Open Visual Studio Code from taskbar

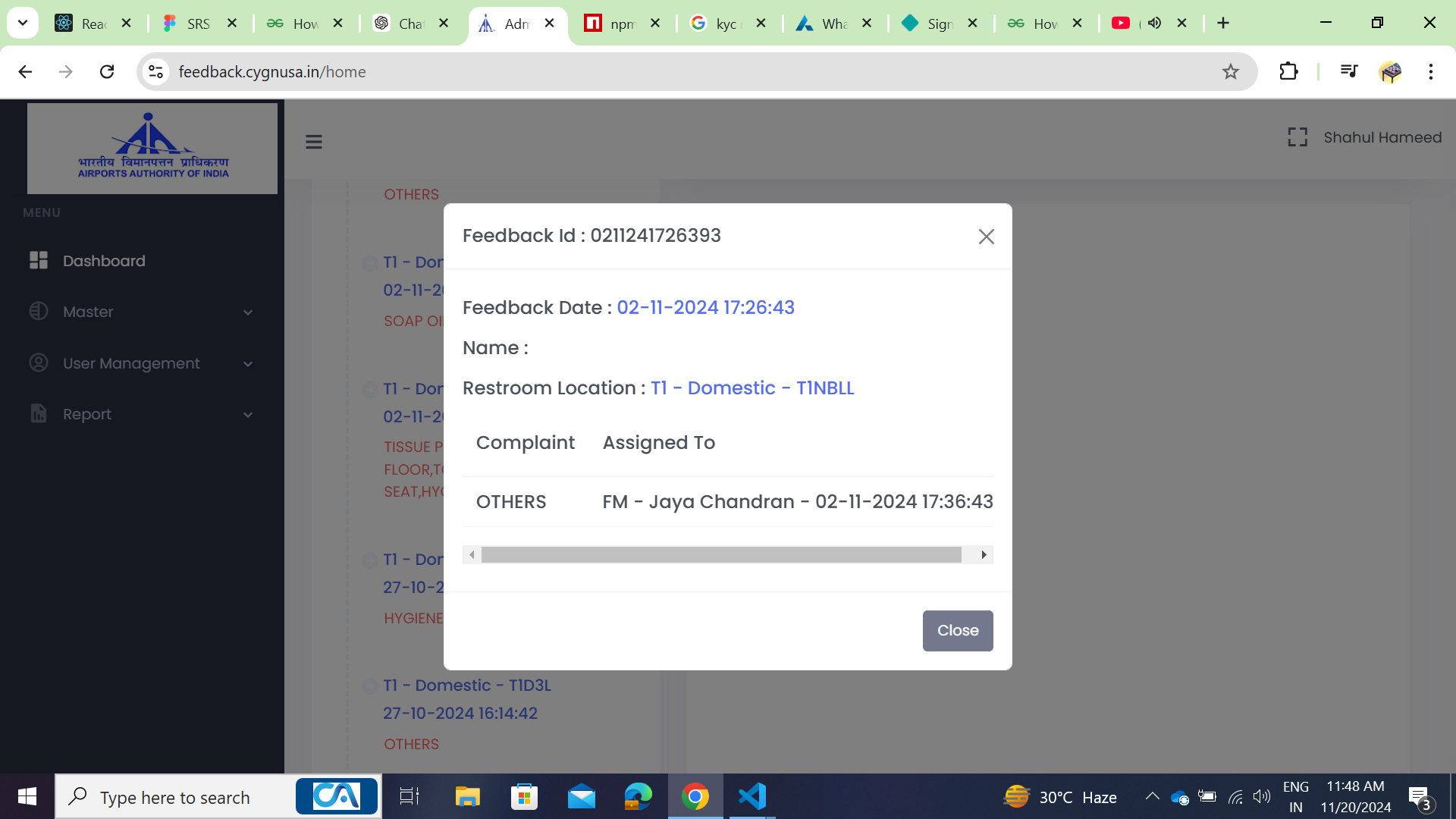coord(752,797)
